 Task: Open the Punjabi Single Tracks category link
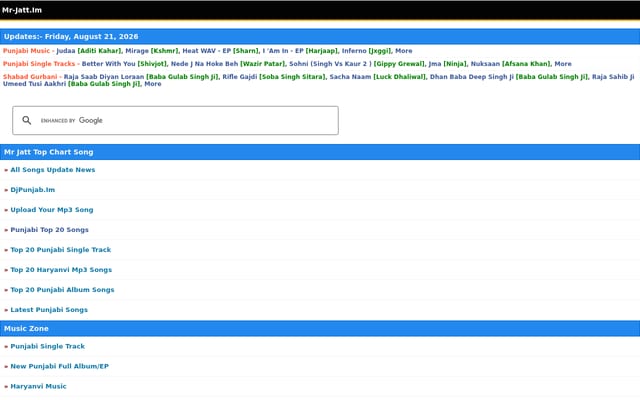[39, 64]
